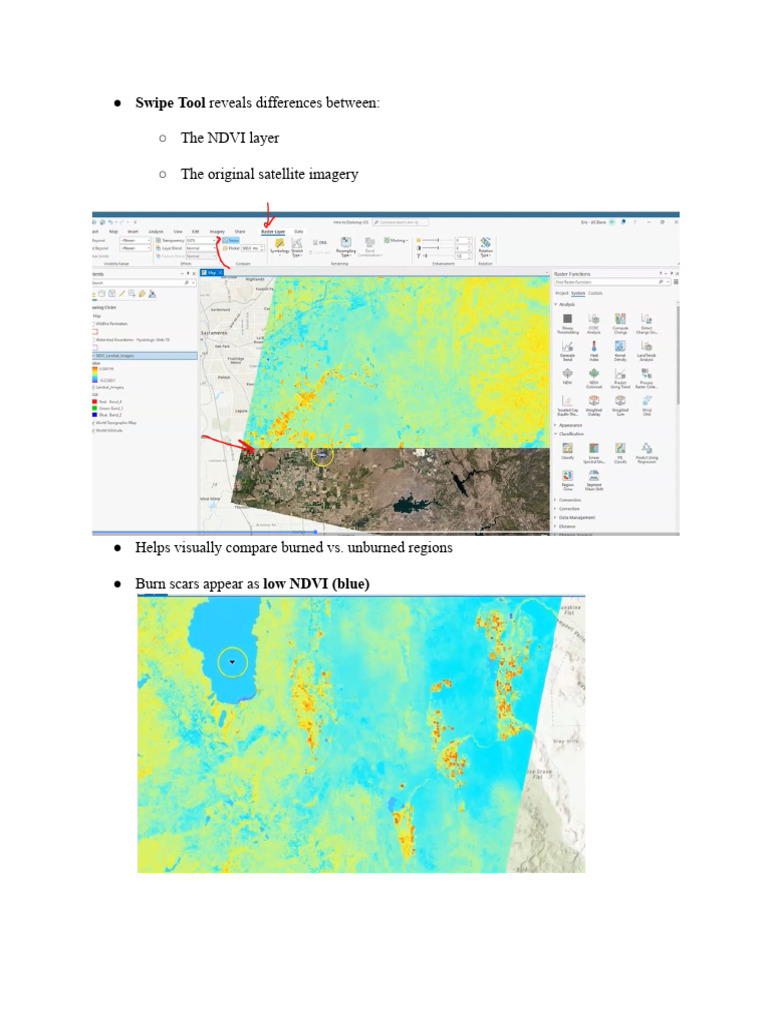Expand the Data Management category
The height and width of the screenshot is (1024, 768).
556,517
